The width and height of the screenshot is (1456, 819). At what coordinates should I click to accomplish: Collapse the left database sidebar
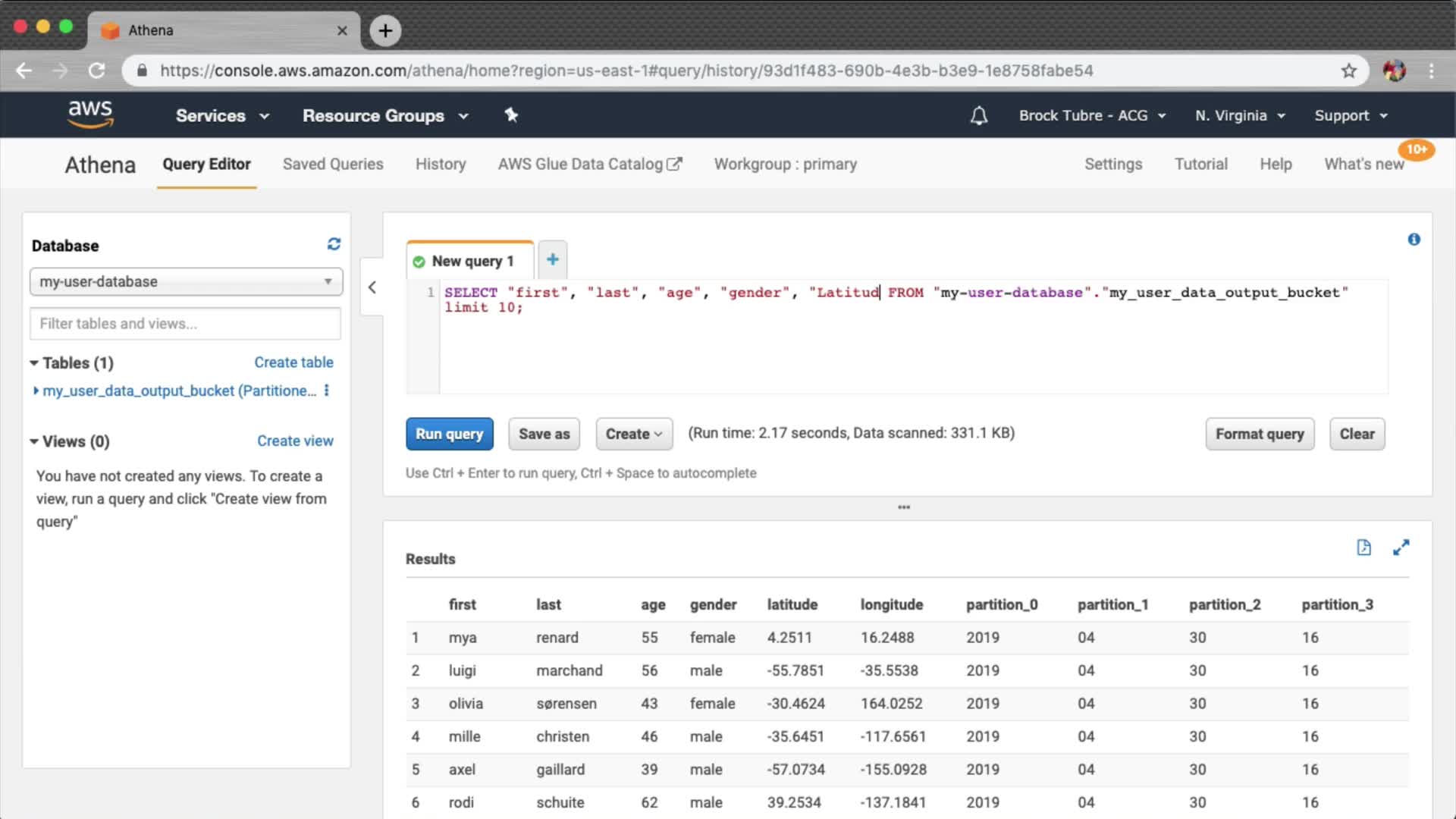coord(372,287)
